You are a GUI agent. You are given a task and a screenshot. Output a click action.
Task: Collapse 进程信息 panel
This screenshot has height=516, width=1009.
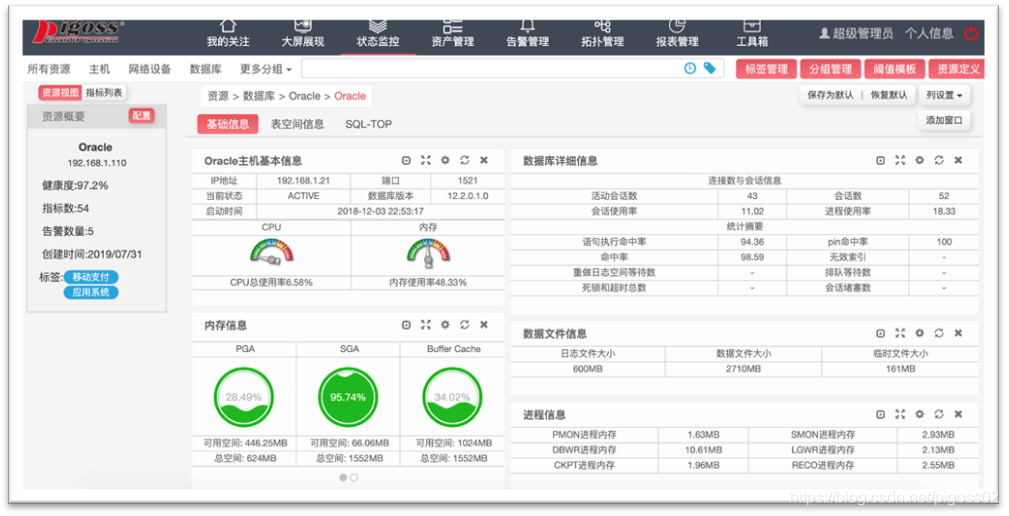click(x=880, y=414)
